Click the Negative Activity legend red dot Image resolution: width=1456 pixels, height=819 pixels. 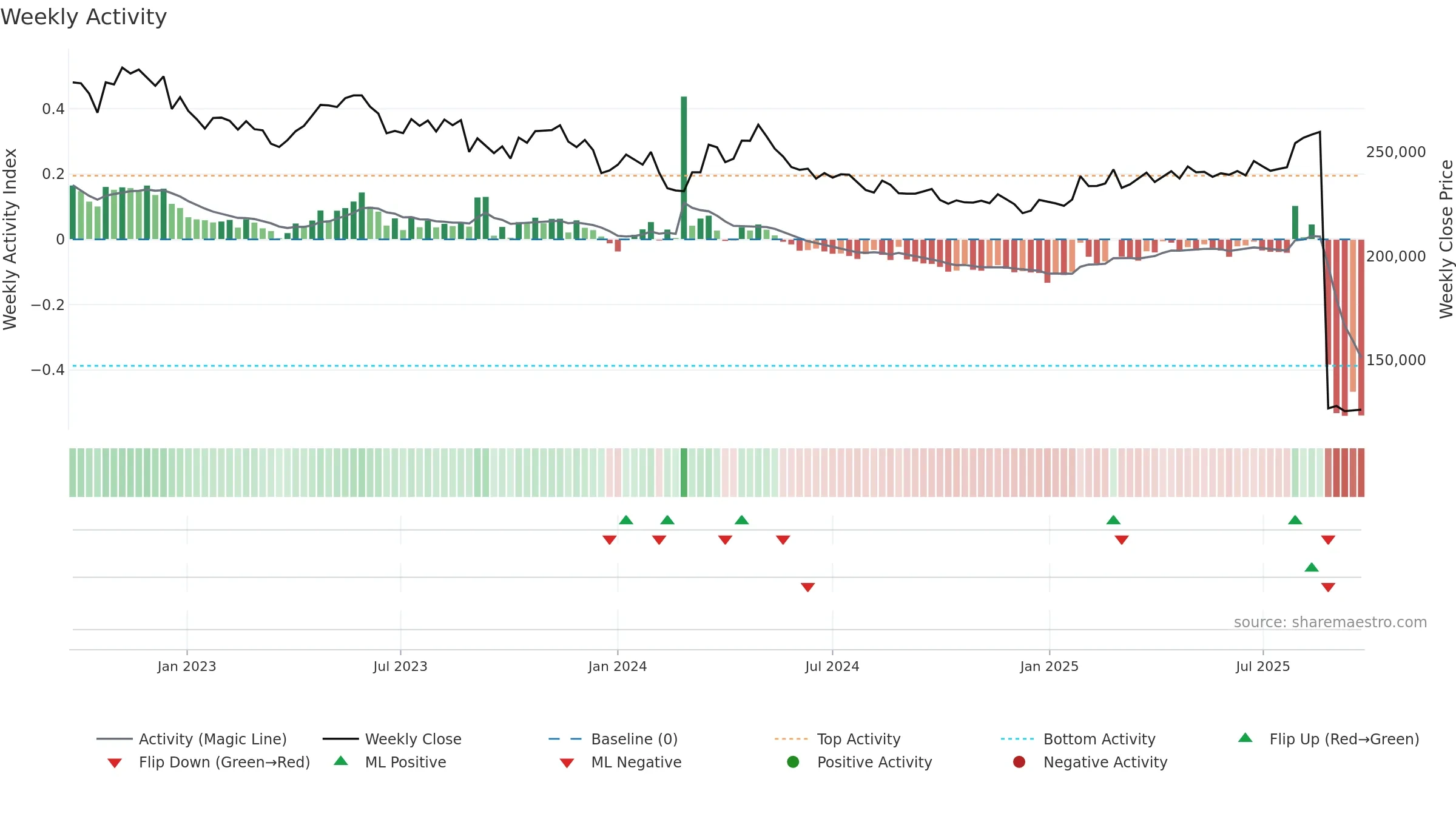(x=1019, y=762)
